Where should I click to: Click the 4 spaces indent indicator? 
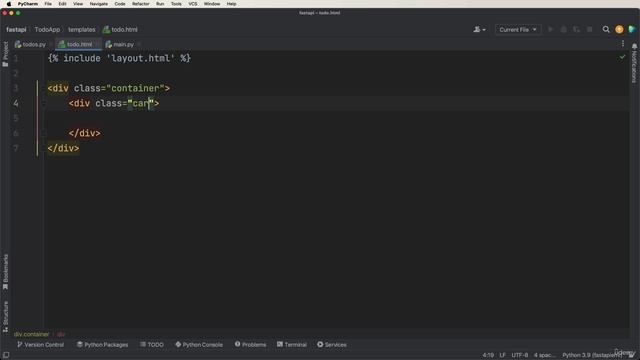544,355
